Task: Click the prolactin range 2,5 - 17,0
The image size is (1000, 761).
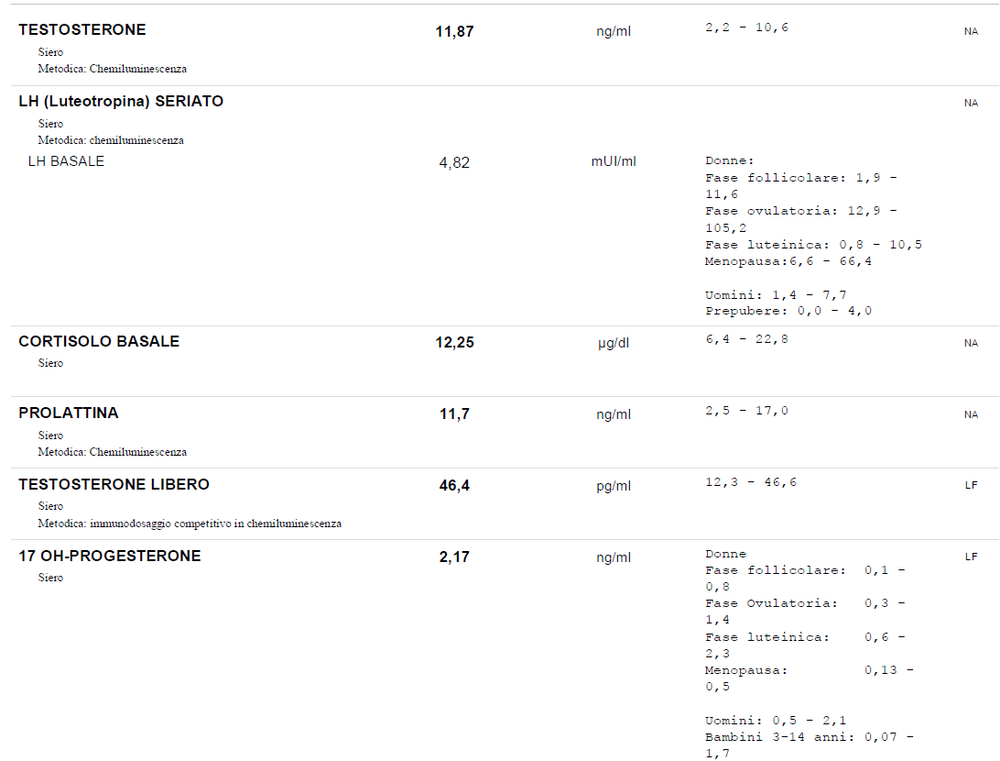Action: click(746, 411)
